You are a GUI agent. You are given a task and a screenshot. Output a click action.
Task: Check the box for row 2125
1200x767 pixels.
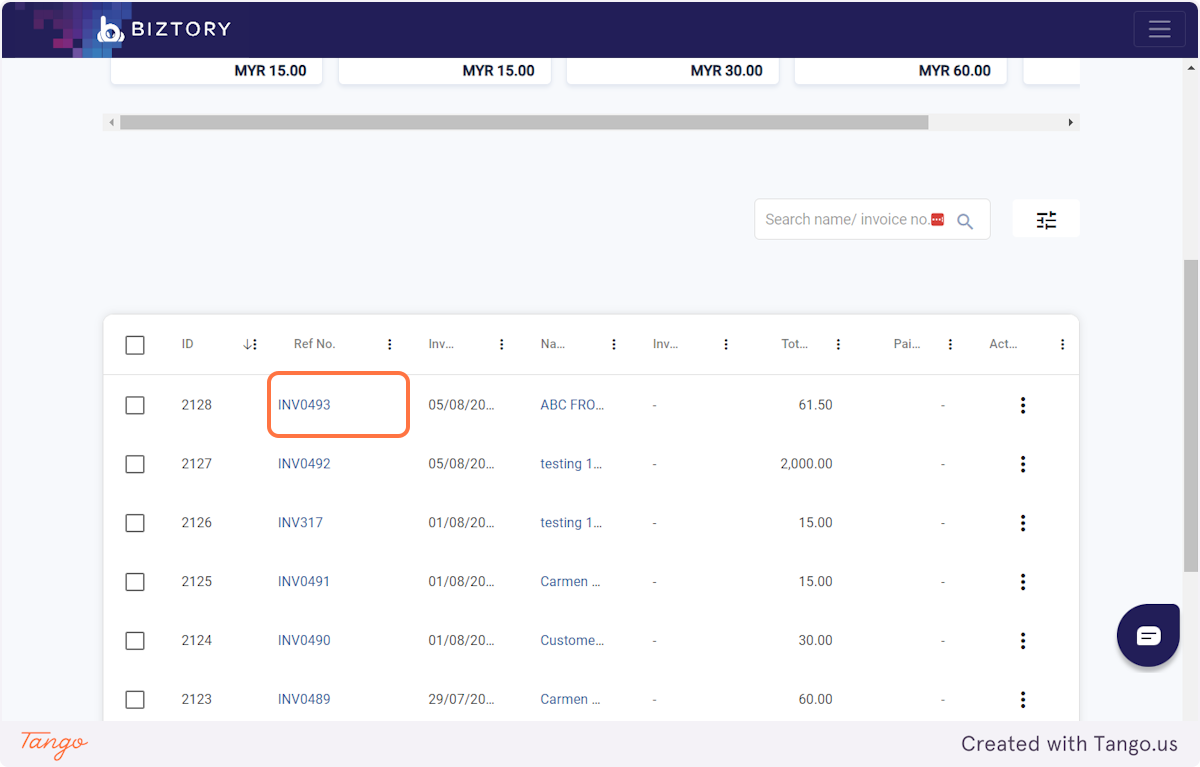click(135, 582)
